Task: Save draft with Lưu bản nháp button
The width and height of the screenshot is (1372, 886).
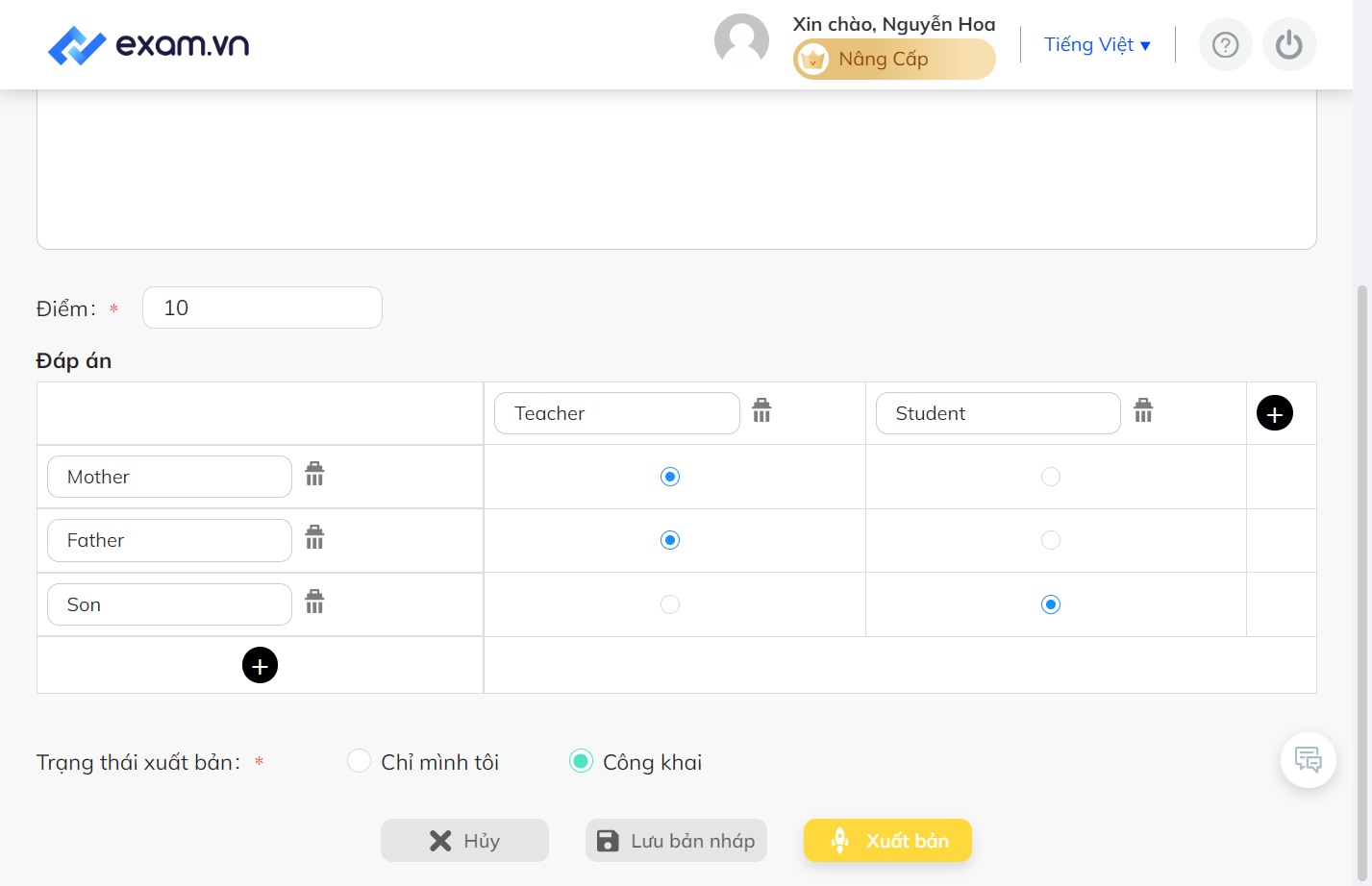Action: click(x=676, y=841)
